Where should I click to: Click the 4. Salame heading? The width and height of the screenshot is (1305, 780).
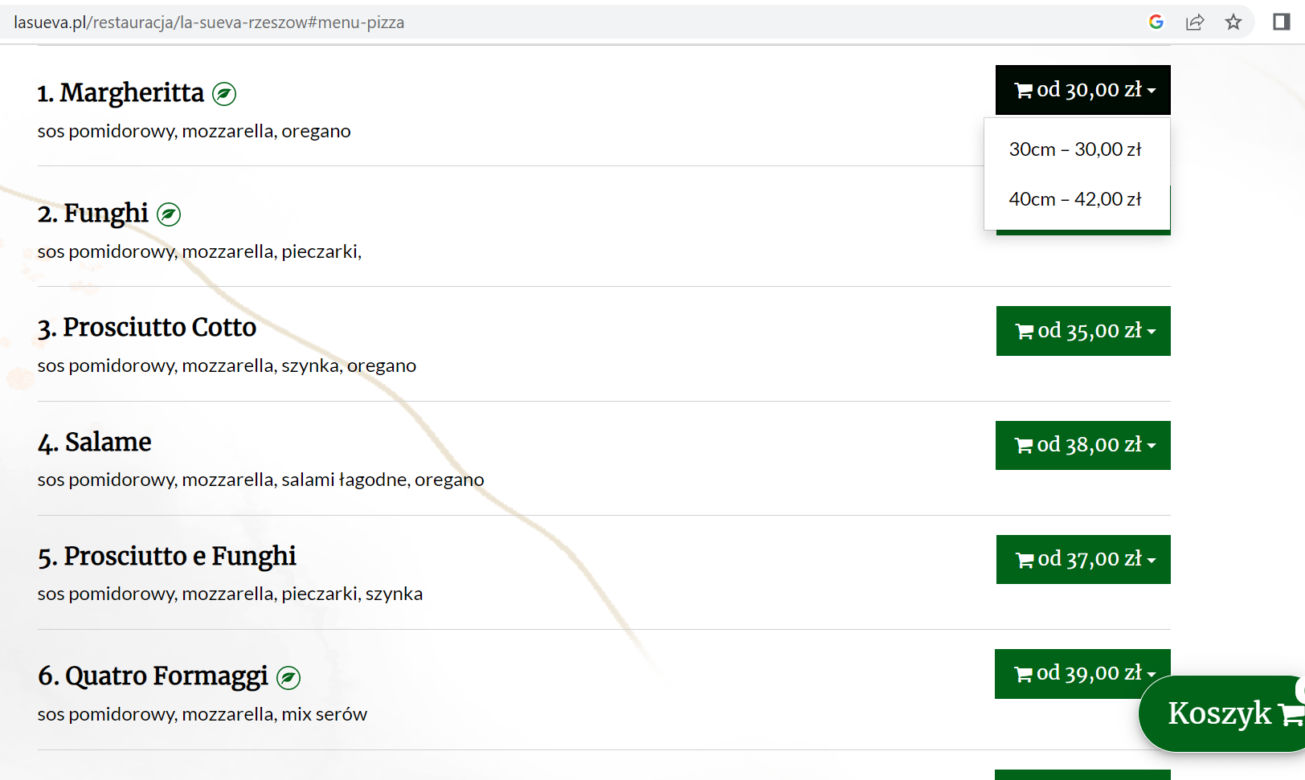coord(95,442)
